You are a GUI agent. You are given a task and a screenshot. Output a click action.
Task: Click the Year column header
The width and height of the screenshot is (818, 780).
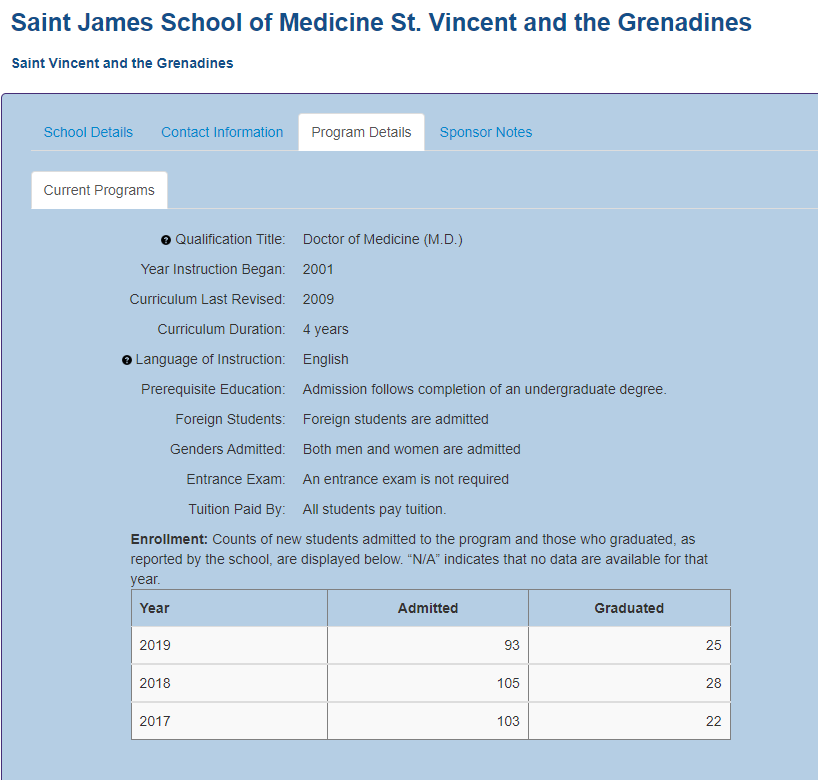click(x=155, y=608)
